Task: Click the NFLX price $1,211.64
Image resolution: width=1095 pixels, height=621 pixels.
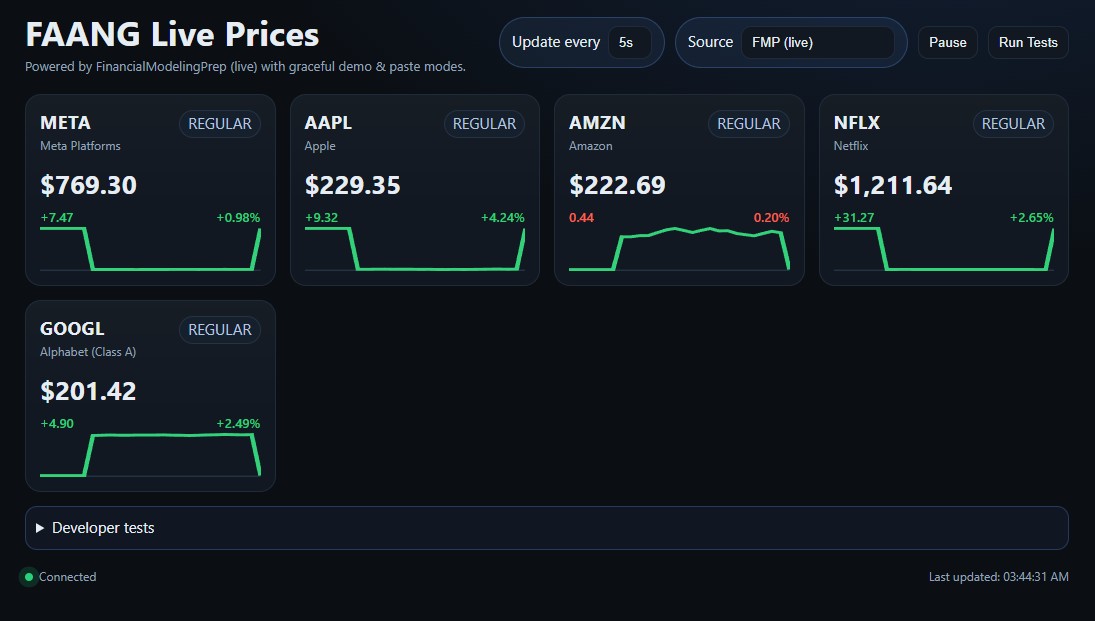Action: point(893,185)
